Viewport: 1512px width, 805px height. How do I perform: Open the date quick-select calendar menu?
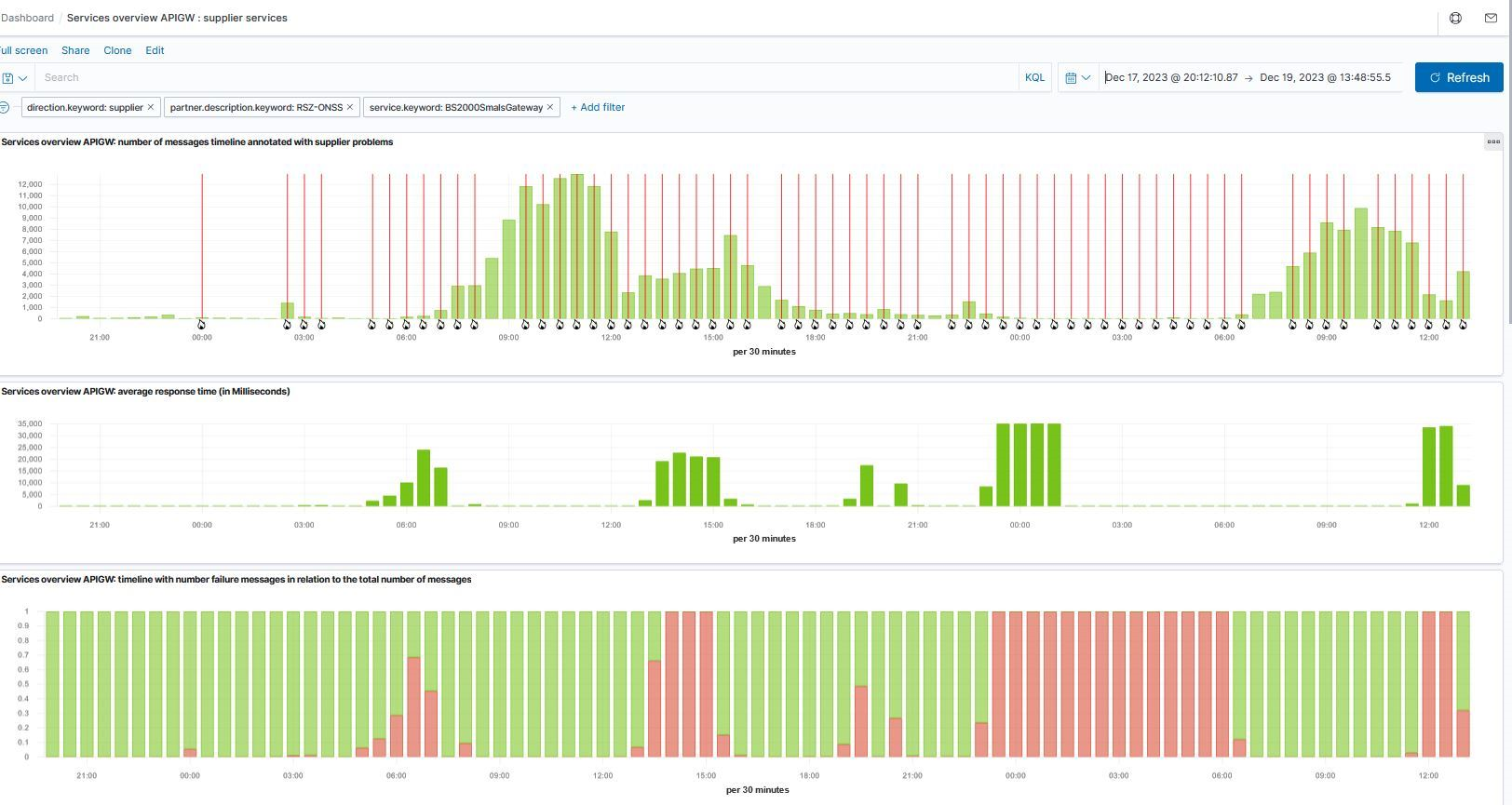(x=1077, y=78)
